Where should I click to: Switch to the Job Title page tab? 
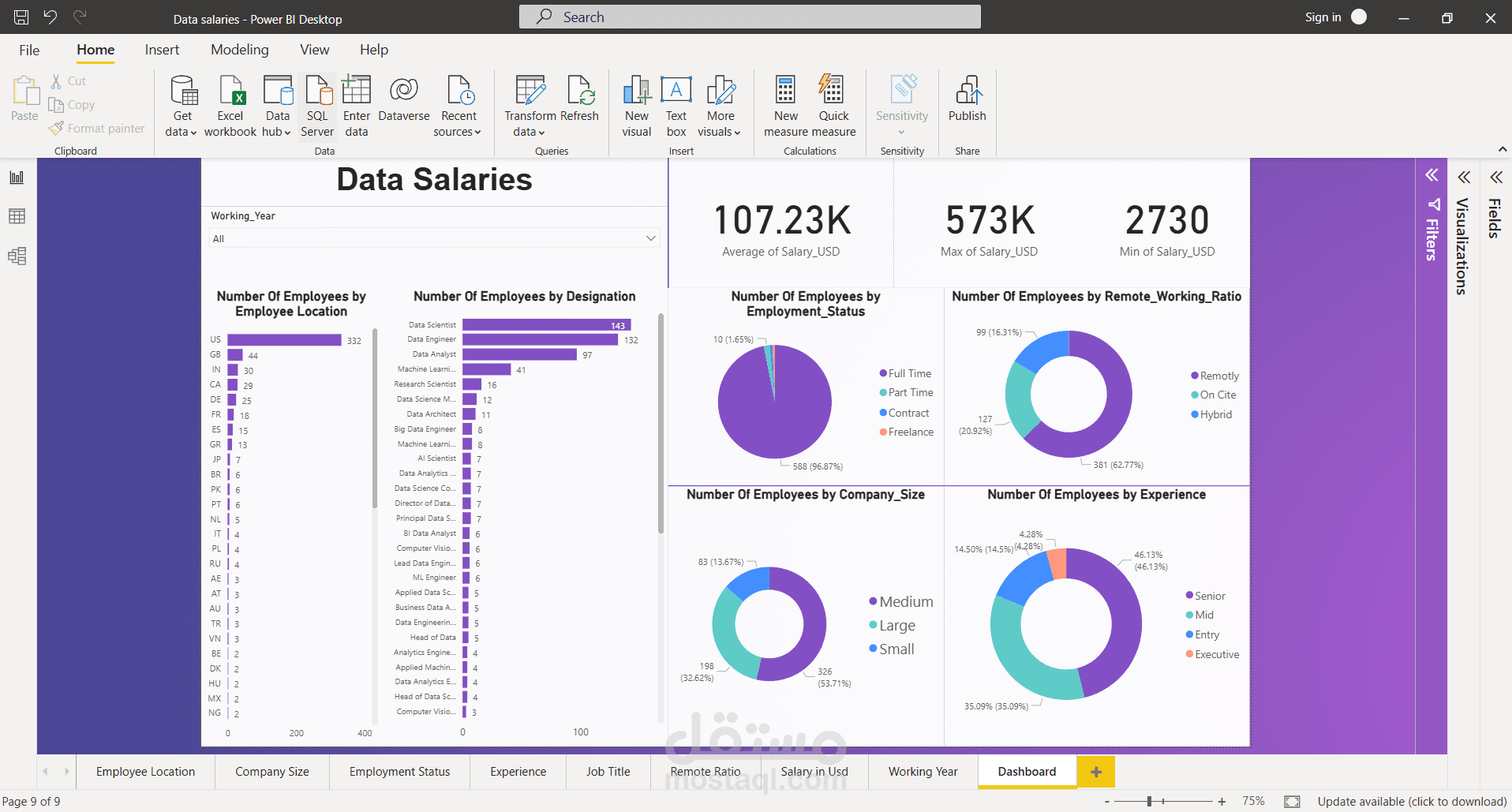tap(608, 772)
